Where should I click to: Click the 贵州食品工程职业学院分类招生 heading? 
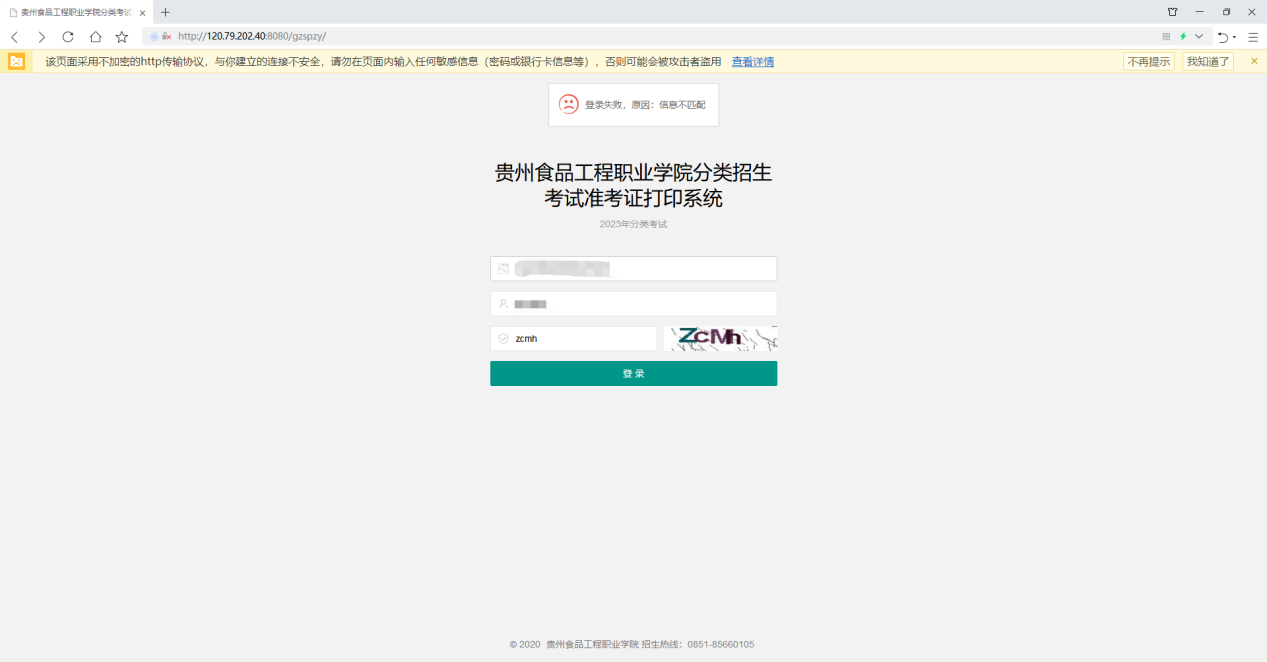point(633,173)
